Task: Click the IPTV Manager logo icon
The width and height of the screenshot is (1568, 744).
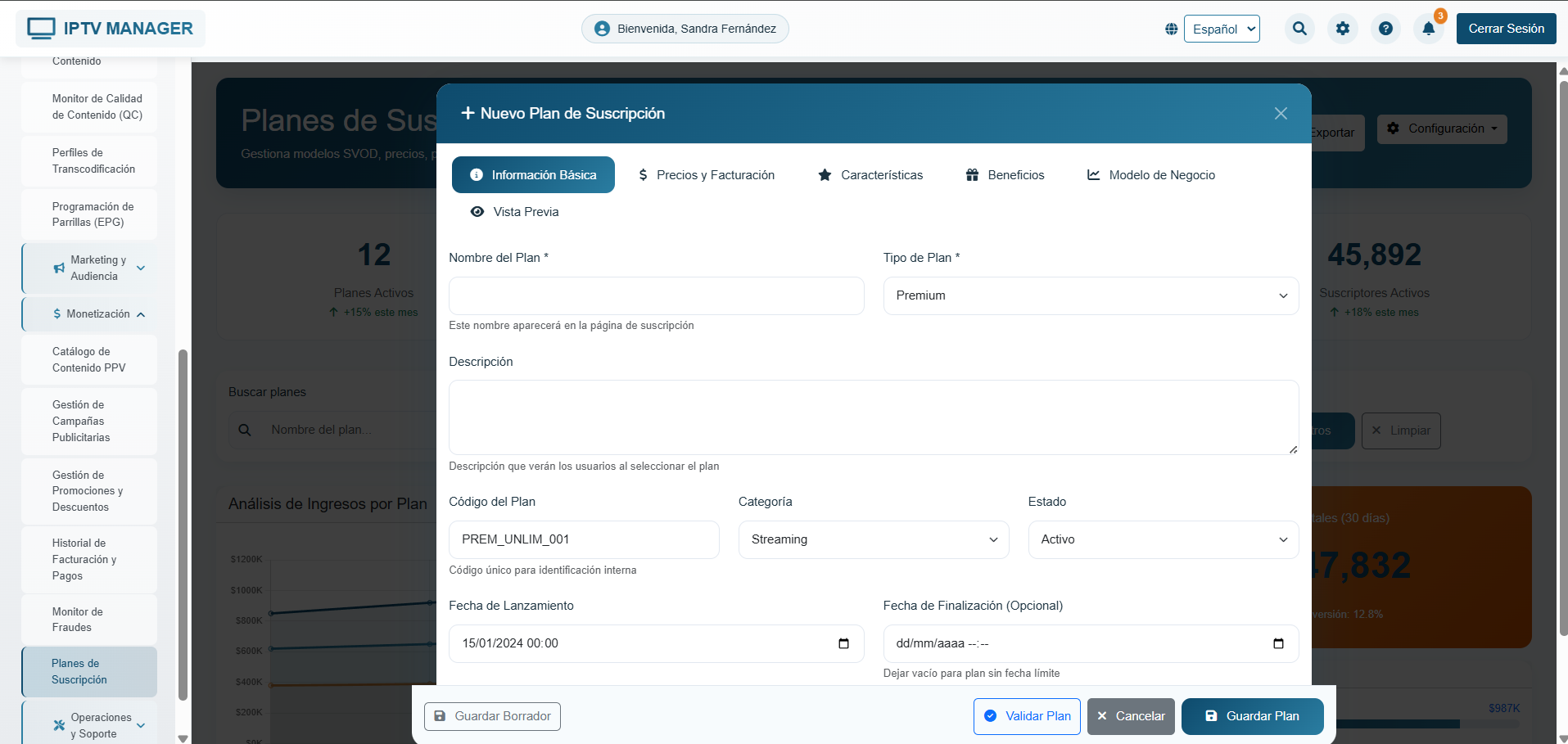Action: click(x=42, y=28)
